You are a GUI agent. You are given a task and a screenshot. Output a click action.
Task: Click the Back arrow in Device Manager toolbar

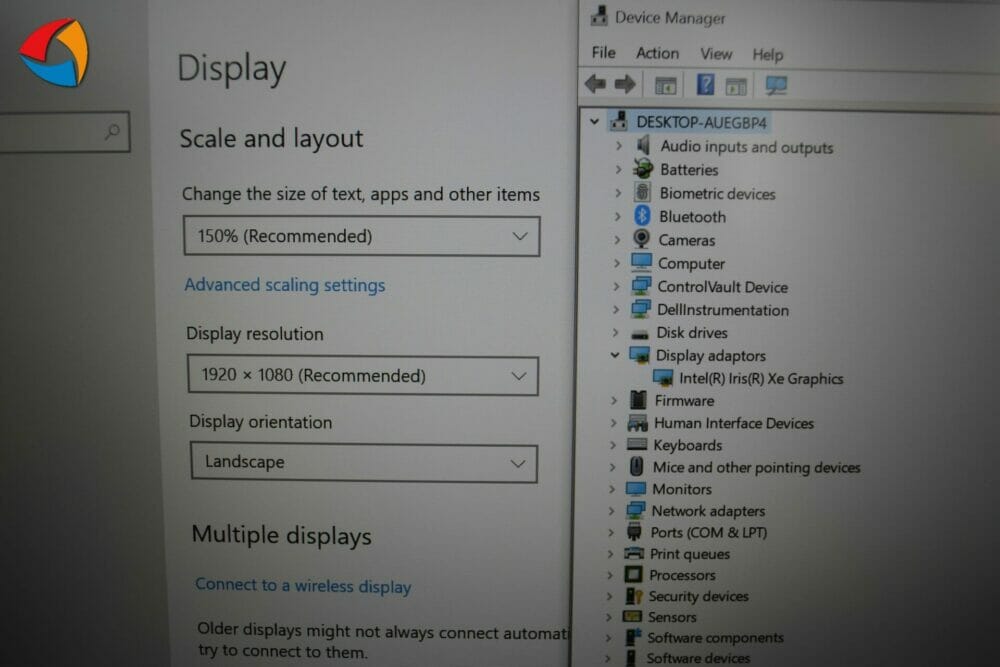[595, 84]
